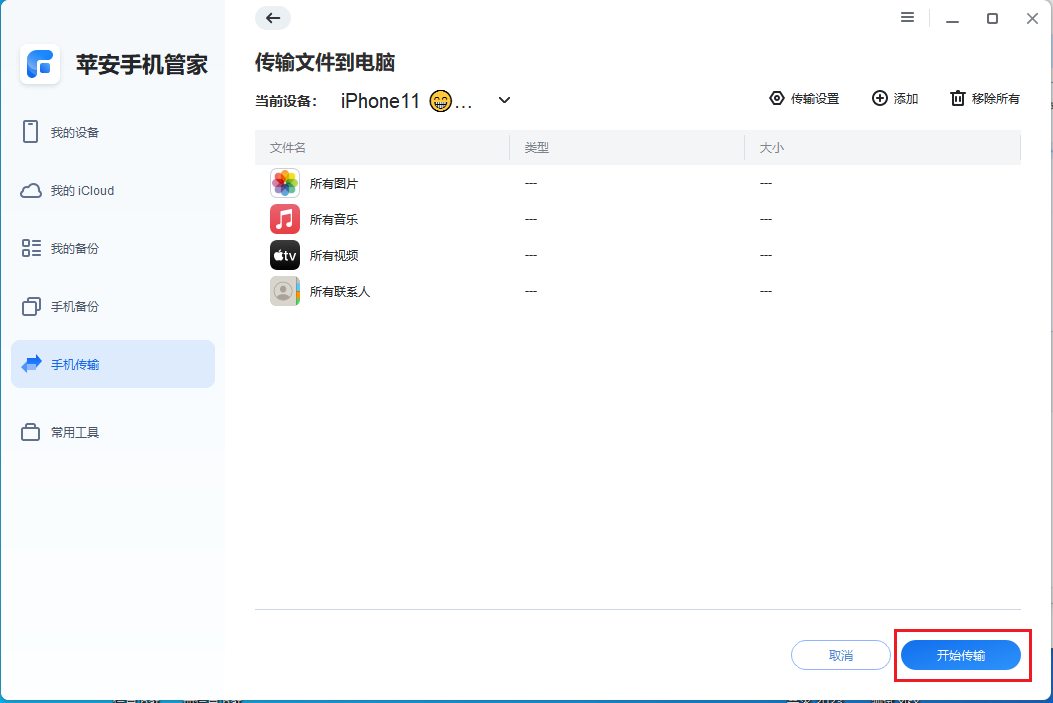Click 添加 to add files
This screenshot has height=703, width=1053.
click(x=894, y=98)
